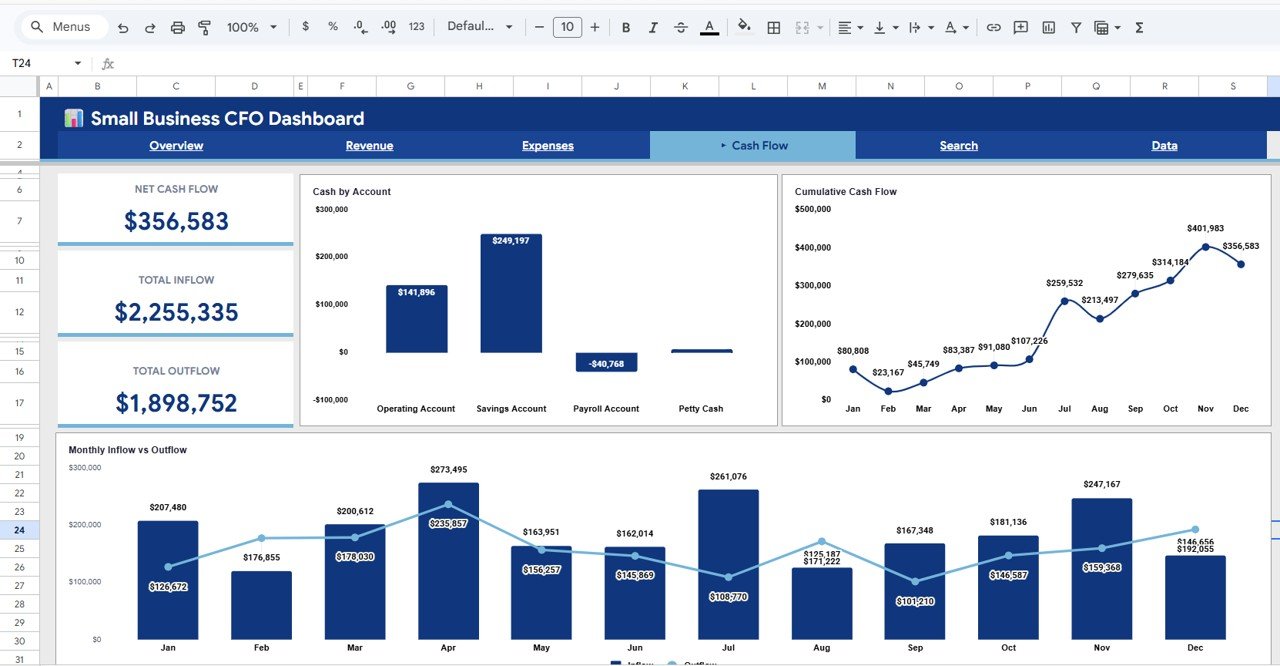Print the spreadsheet

click(x=177, y=27)
